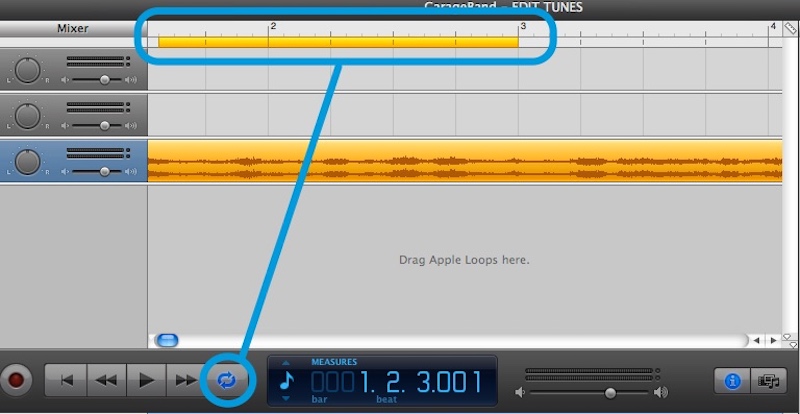
Task: Click LCD mode down arrow
Action: point(286,398)
